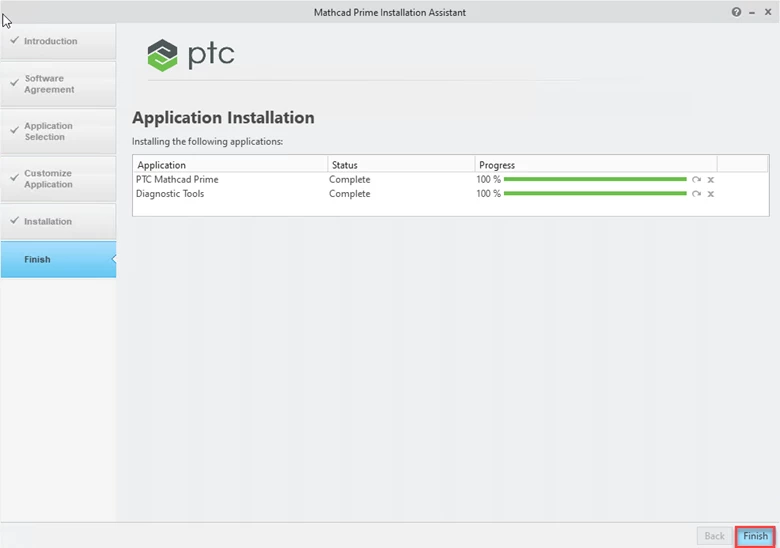The width and height of the screenshot is (780, 548).
Task: Click the Progress column header
Action: [596, 165]
